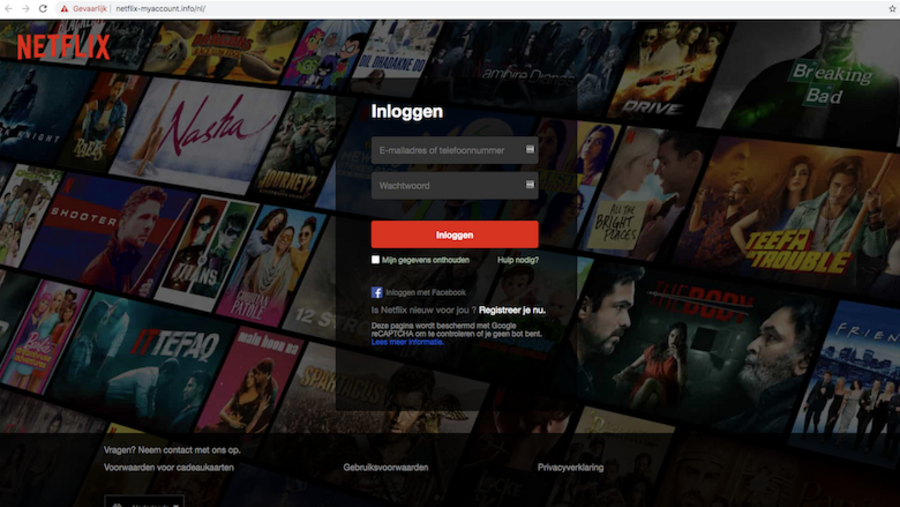
Task: Click the Gevaarlijk security label
Action: pyautogui.click(x=90, y=9)
